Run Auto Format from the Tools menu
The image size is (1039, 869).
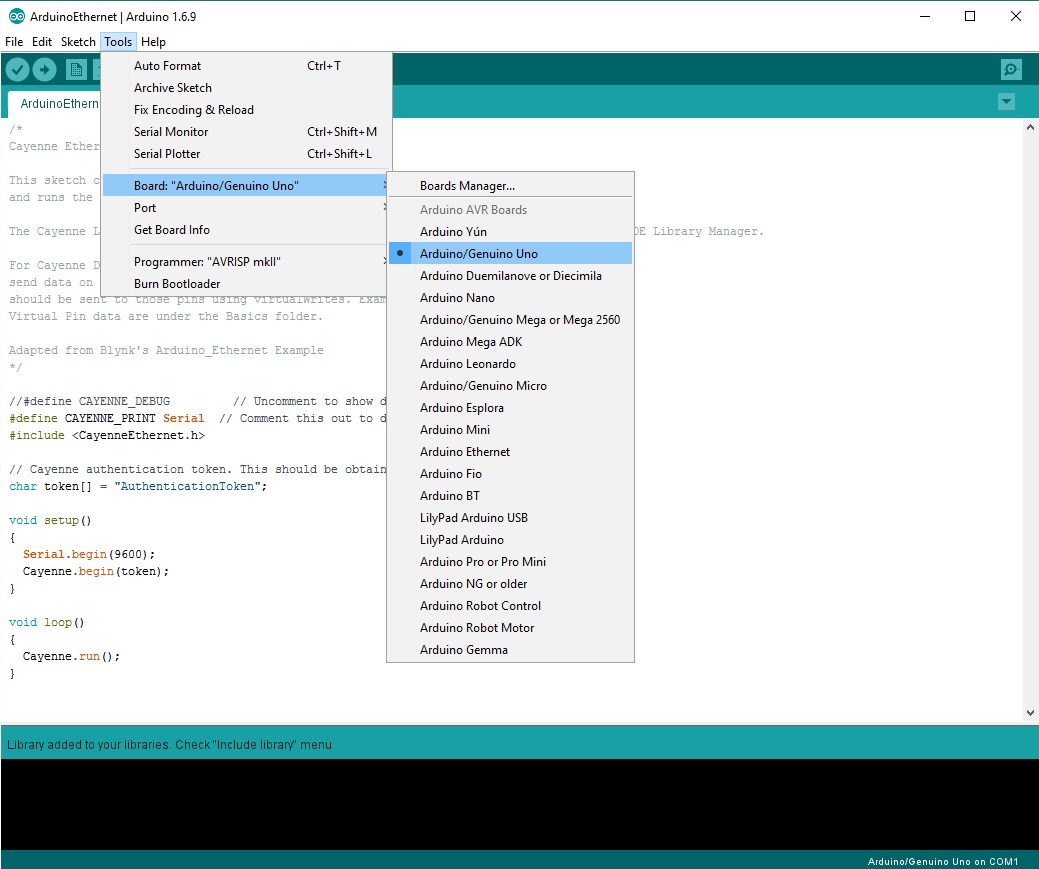tap(167, 64)
